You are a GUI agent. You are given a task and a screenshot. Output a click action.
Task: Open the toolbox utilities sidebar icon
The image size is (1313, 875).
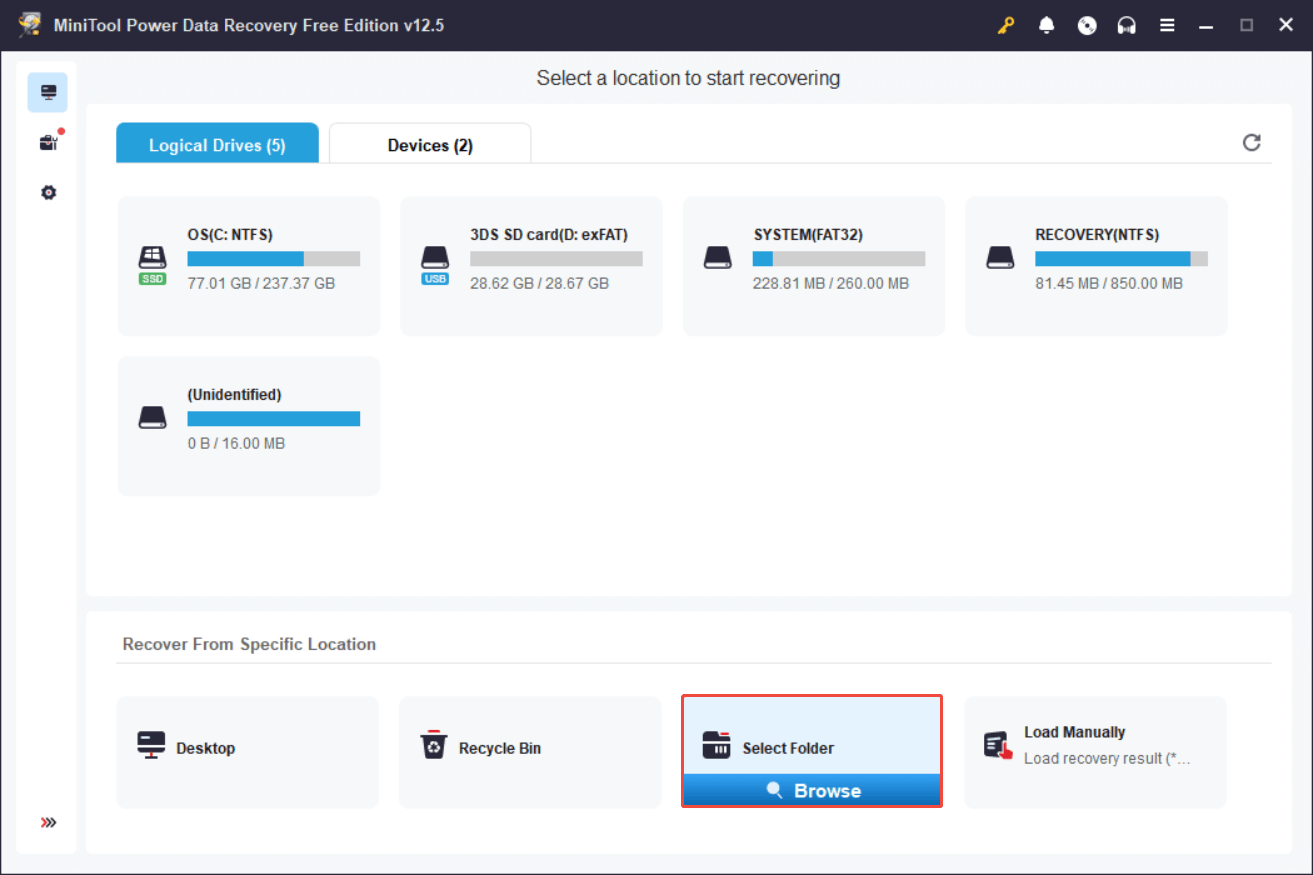click(x=48, y=142)
